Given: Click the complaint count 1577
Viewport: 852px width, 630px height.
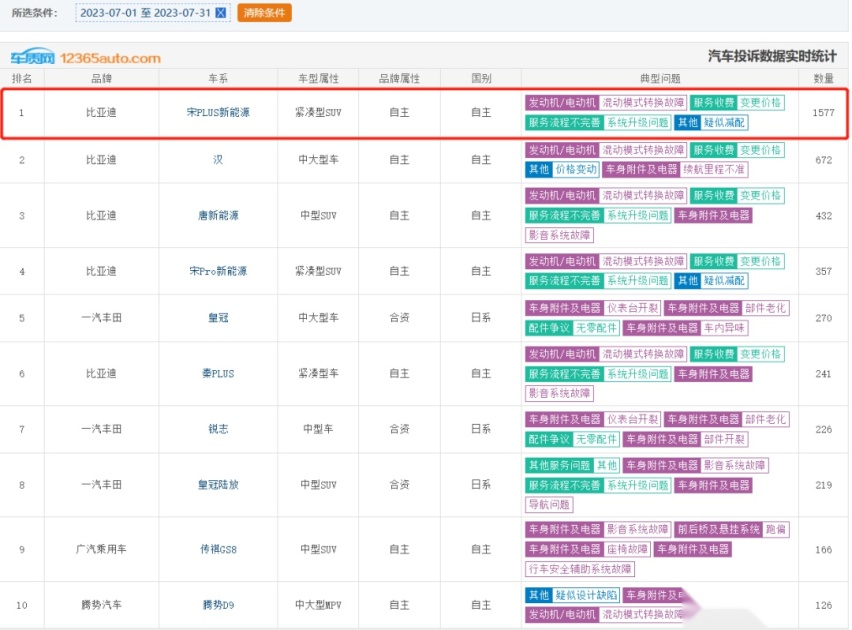Looking at the screenshot, I should [823, 113].
